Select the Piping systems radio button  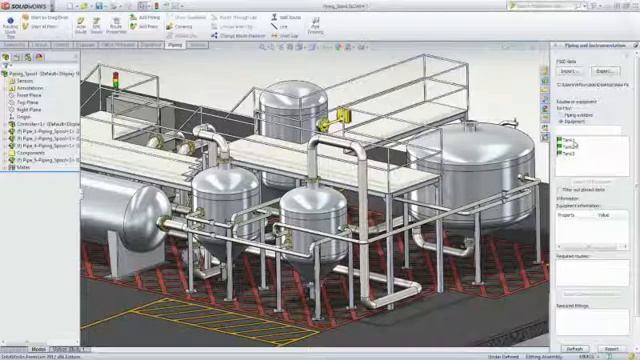coord(561,116)
